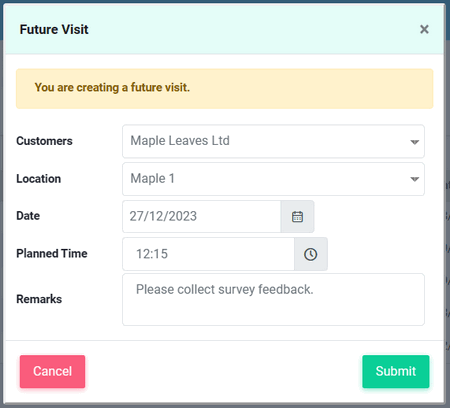
Task: Click the Date field showing 27/12/2023
Action: point(202,217)
